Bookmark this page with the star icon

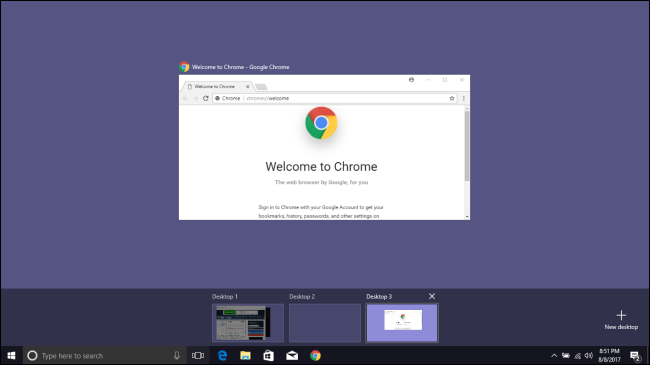[452, 98]
